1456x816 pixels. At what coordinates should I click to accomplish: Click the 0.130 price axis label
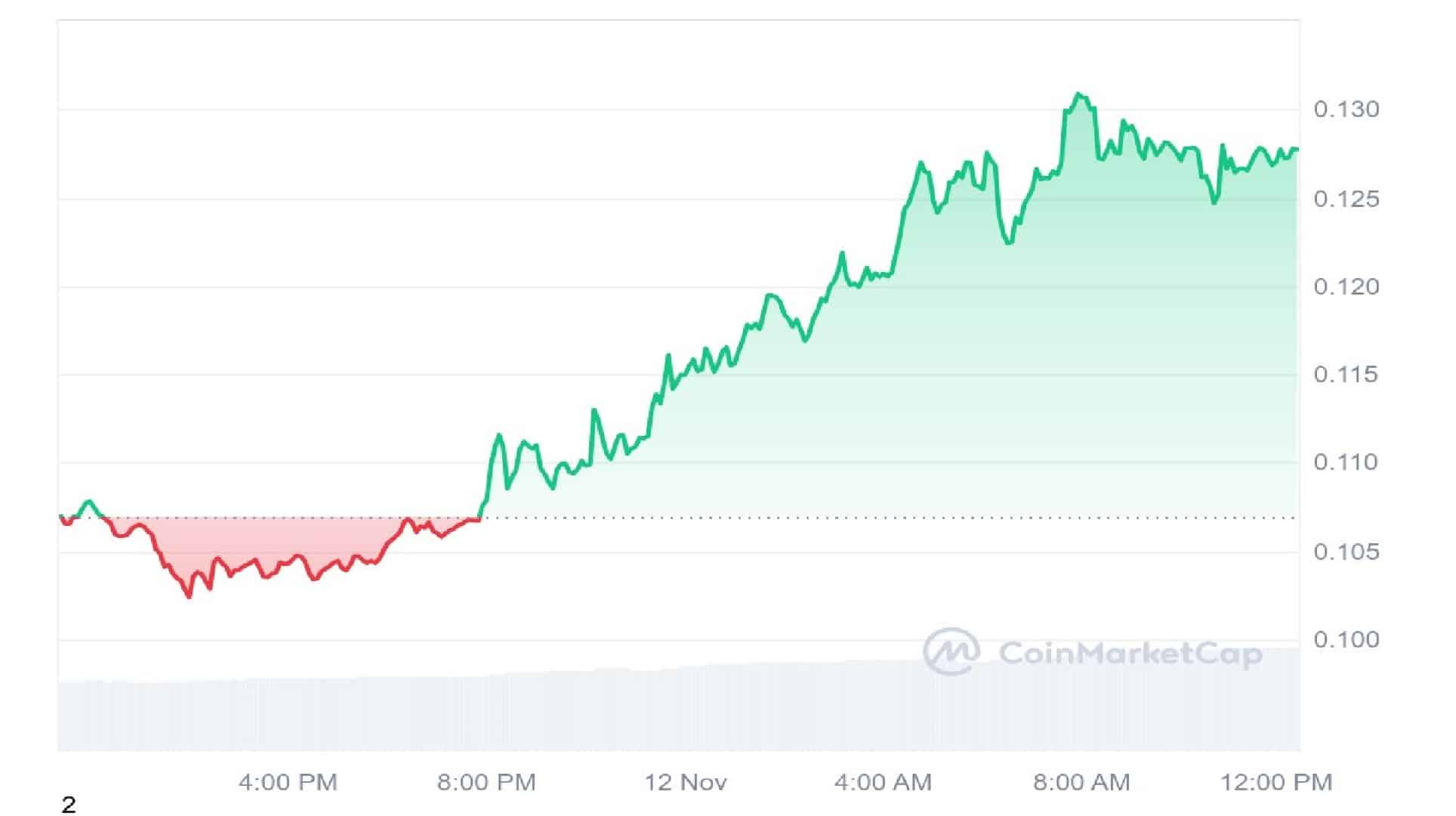point(1346,110)
